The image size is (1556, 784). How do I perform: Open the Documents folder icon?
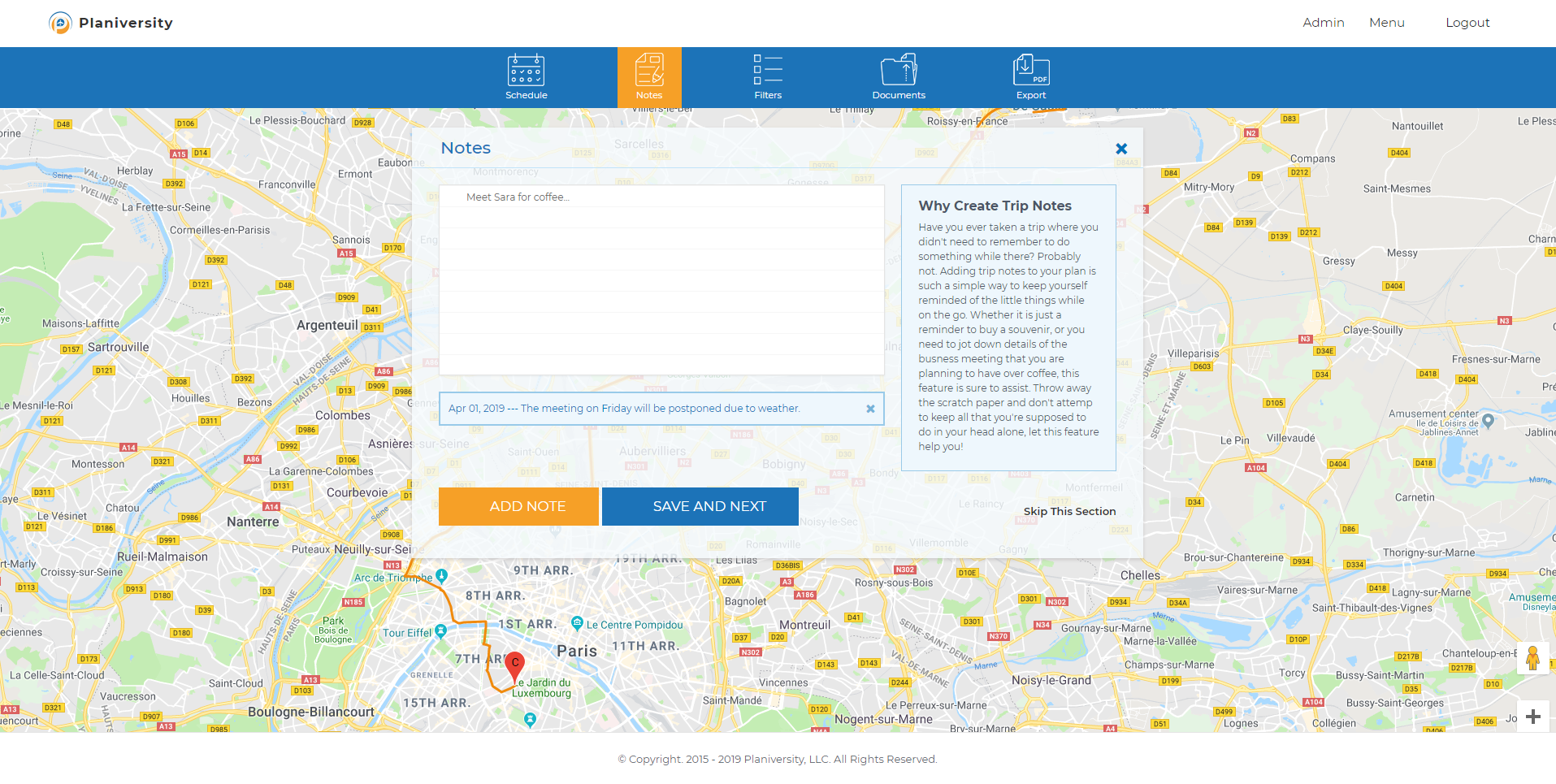[899, 70]
